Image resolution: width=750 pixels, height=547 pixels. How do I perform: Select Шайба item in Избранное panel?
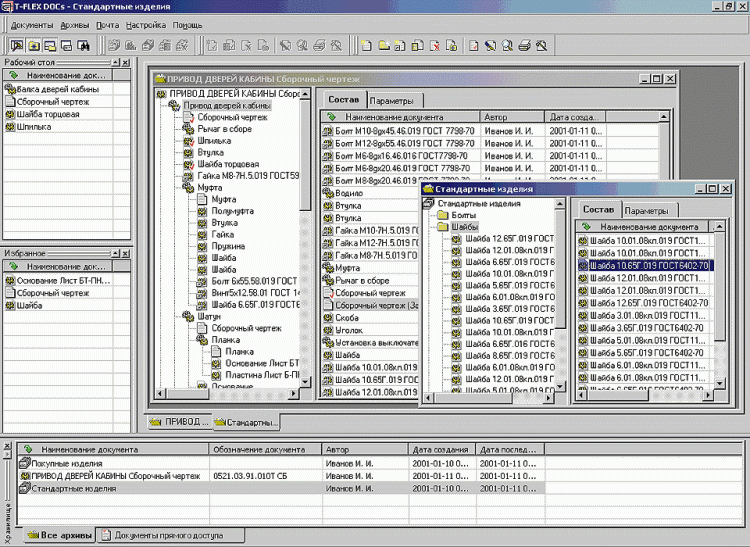(x=29, y=306)
